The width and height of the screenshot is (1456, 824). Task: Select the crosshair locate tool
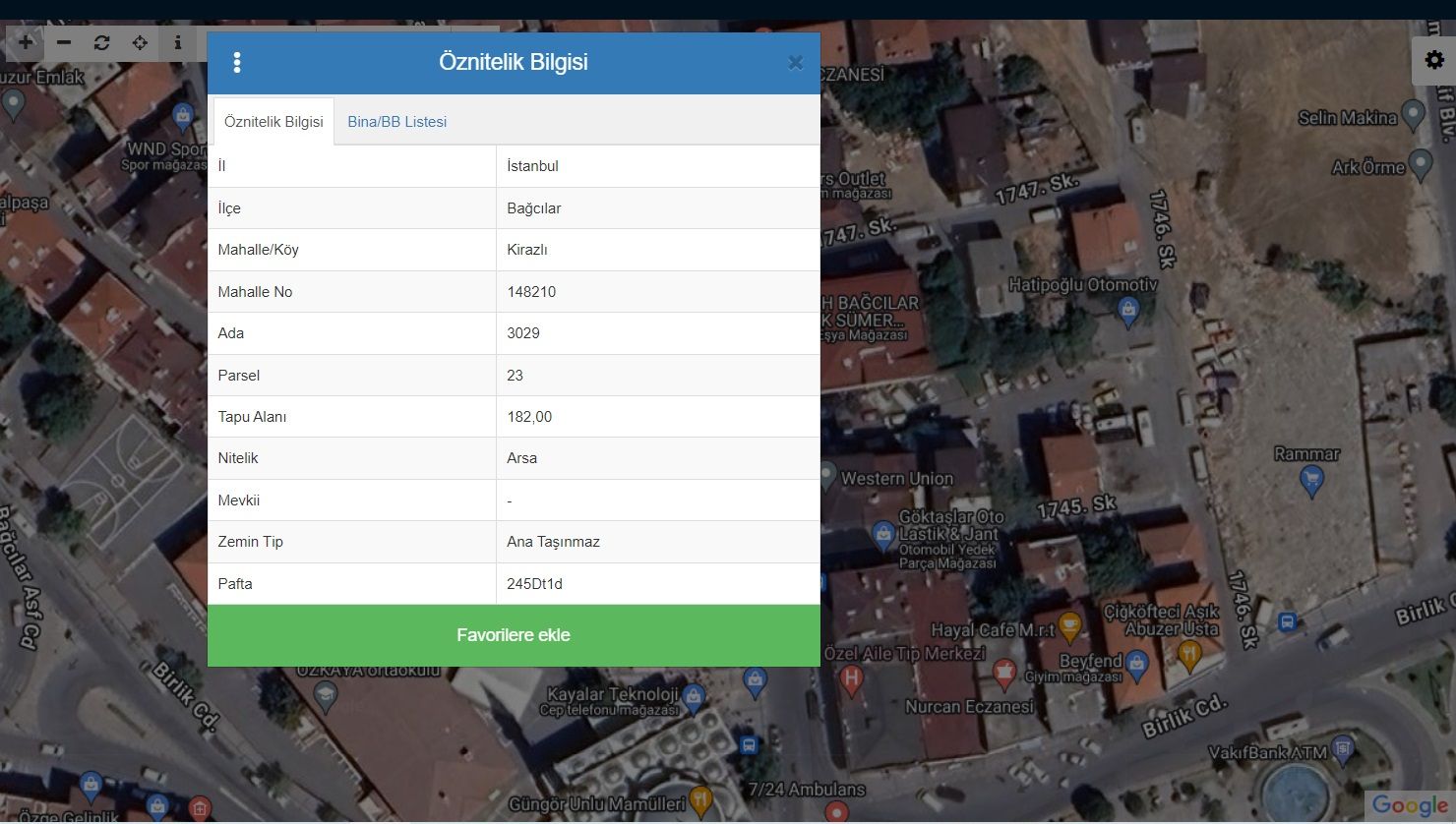click(140, 42)
